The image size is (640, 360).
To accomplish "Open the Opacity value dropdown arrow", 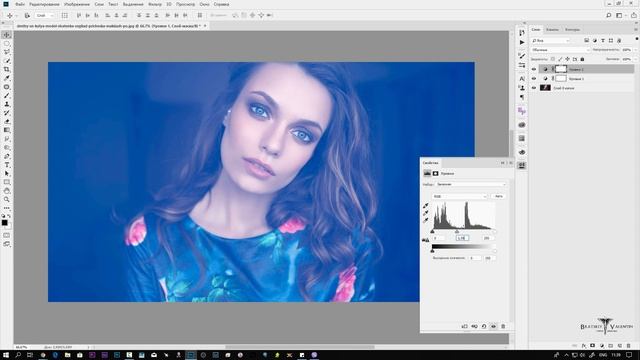I will click(636, 50).
